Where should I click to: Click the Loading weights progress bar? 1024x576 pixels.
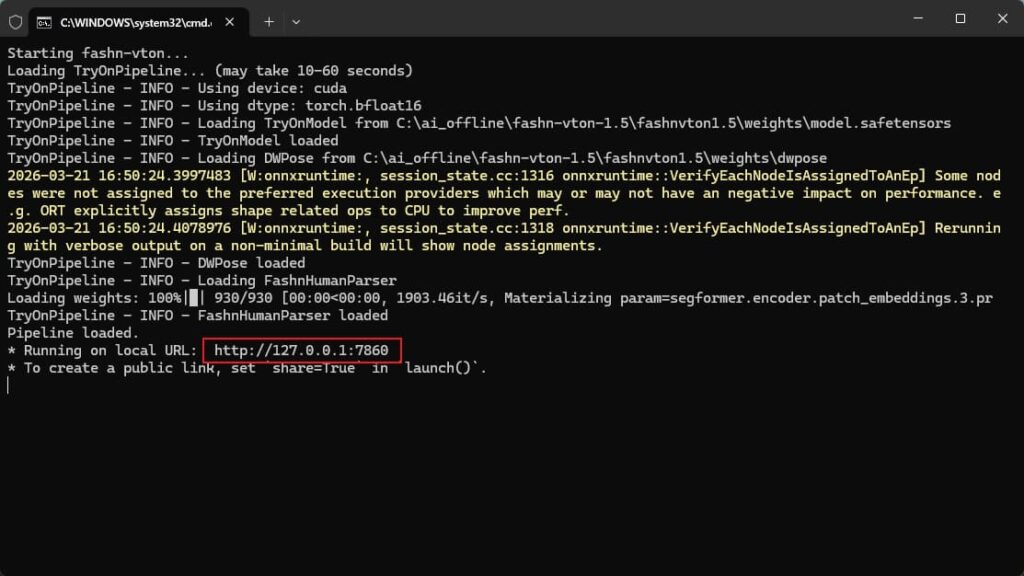[193, 298]
